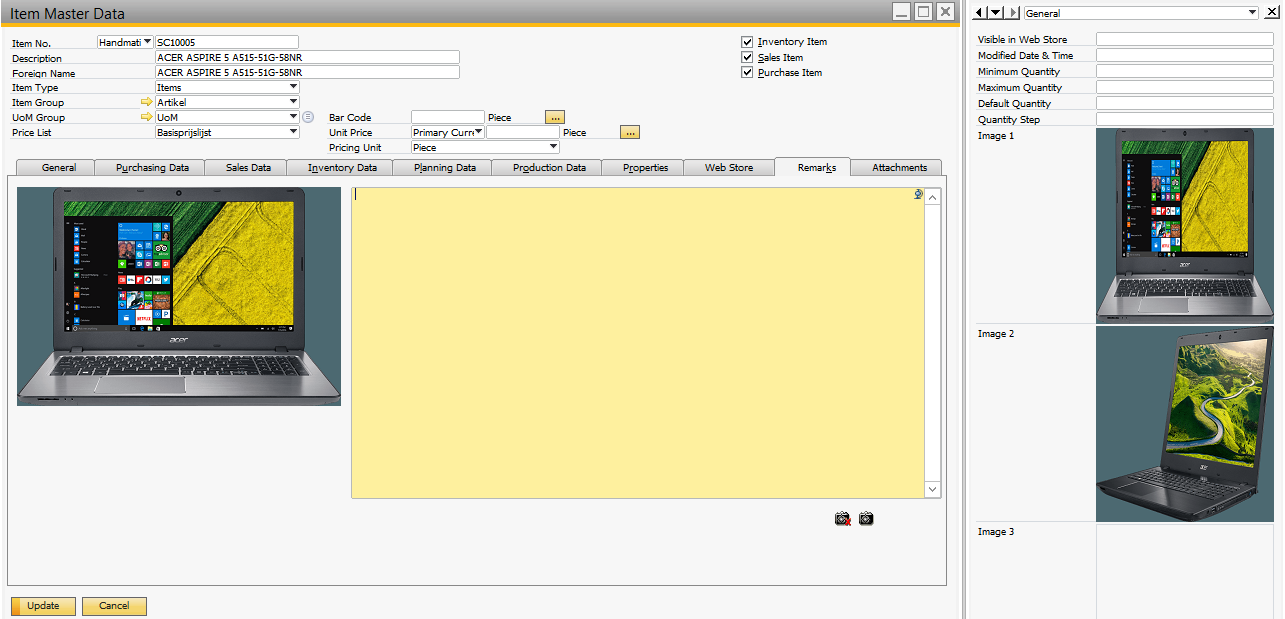Click the remarks scrollbar down arrow
1285x619 pixels.
[933, 489]
